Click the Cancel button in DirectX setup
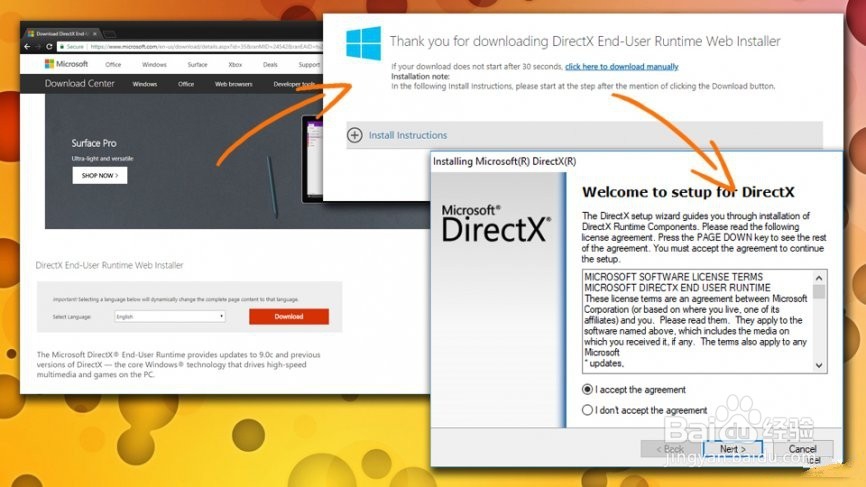The height and width of the screenshot is (487, 866). pyautogui.click(x=802, y=449)
